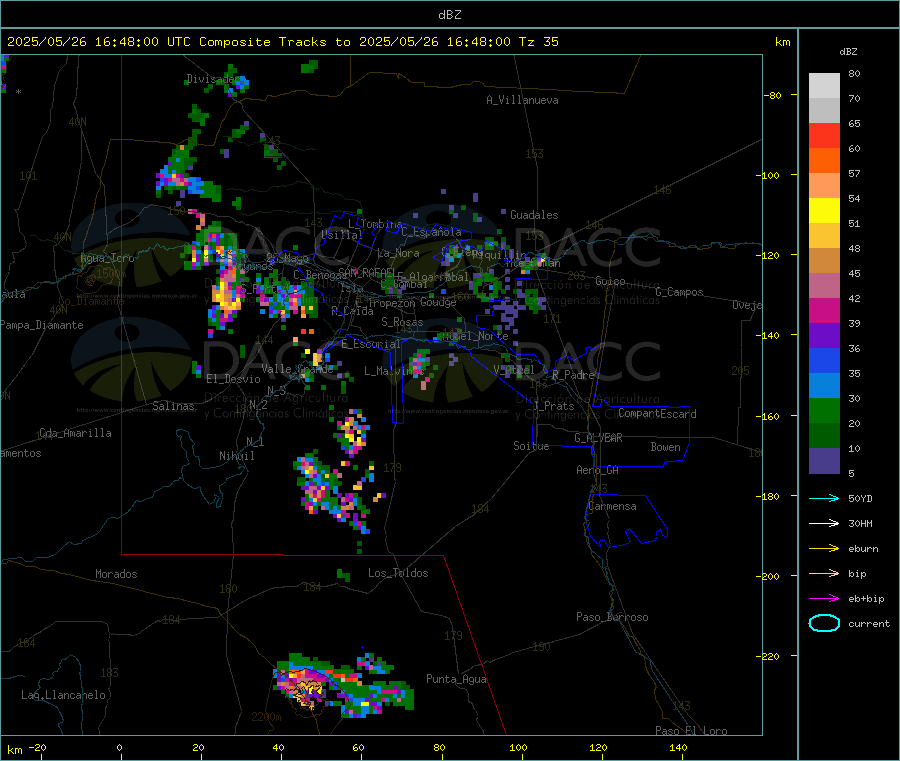Click the 'R_Padre' label

(573, 375)
